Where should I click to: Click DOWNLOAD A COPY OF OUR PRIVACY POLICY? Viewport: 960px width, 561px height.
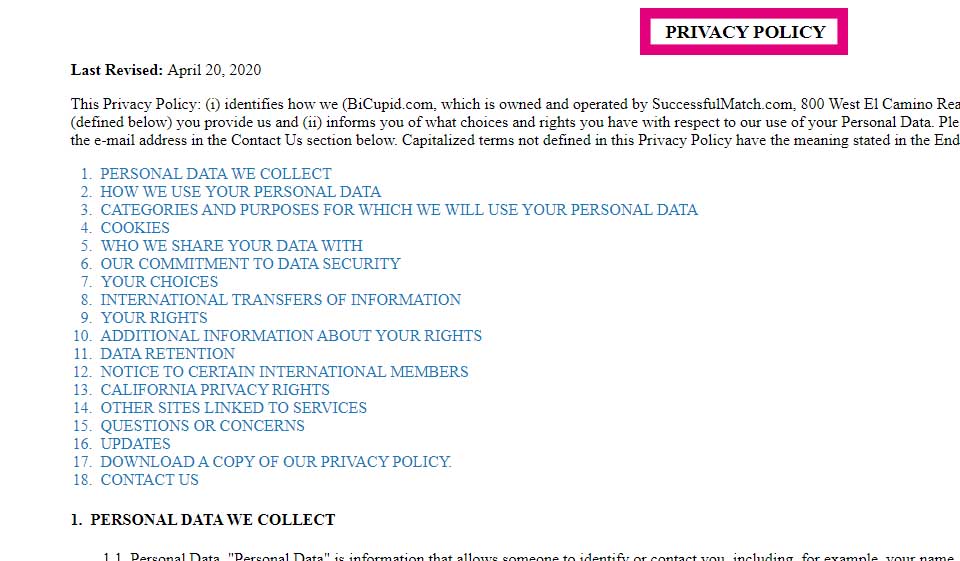(x=276, y=462)
